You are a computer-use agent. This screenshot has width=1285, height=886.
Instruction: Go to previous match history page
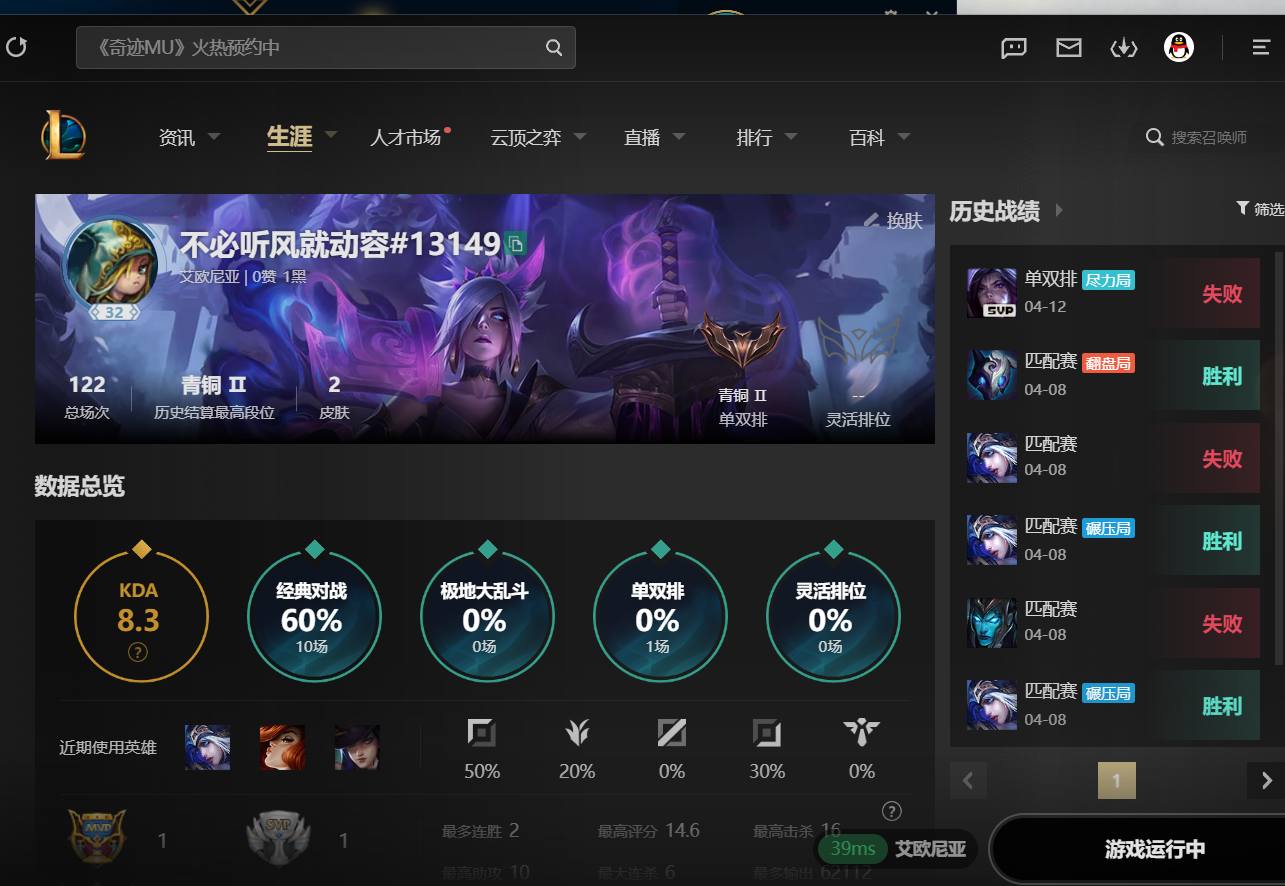pyautogui.click(x=968, y=780)
